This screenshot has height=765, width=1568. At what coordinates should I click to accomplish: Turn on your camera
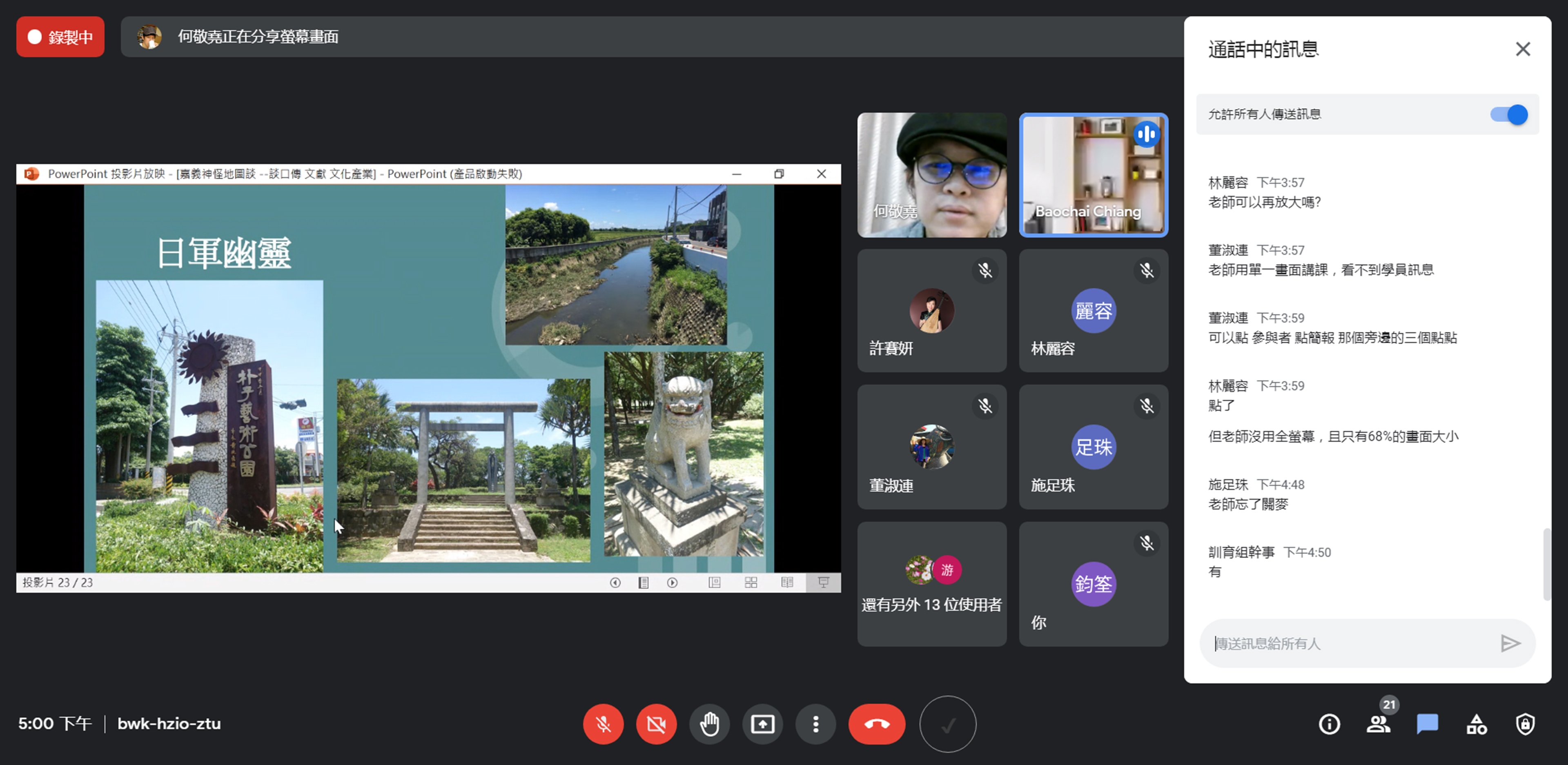[656, 724]
